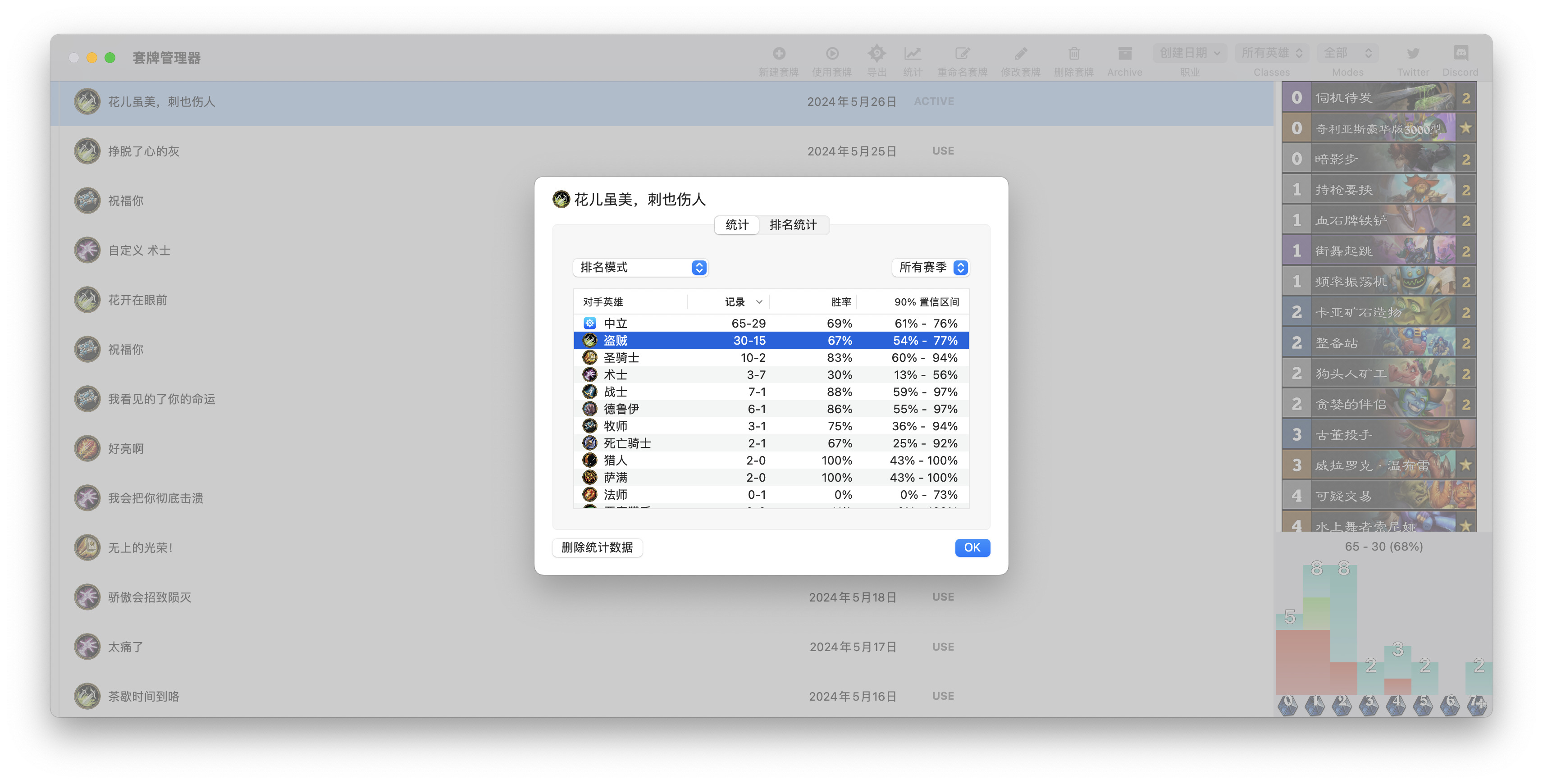This screenshot has width=1543, height=784.
Task: Open the 所有英雄 classes dropdown
Action: 1272,53
